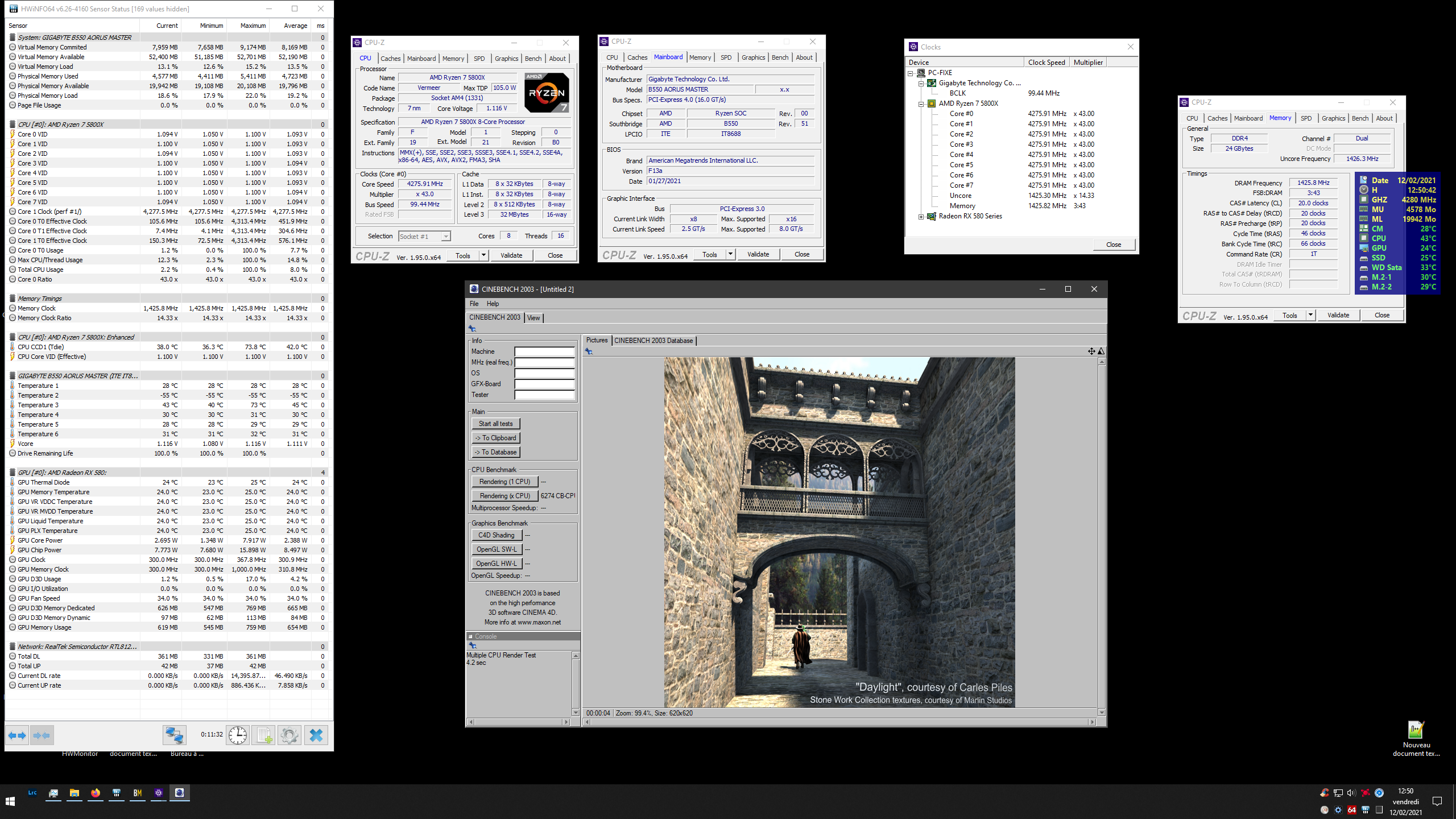Open Nouveau document texte desktop icon
Image resolution: width=1456 pixels, height=819 pixels.
(1416, 738)
